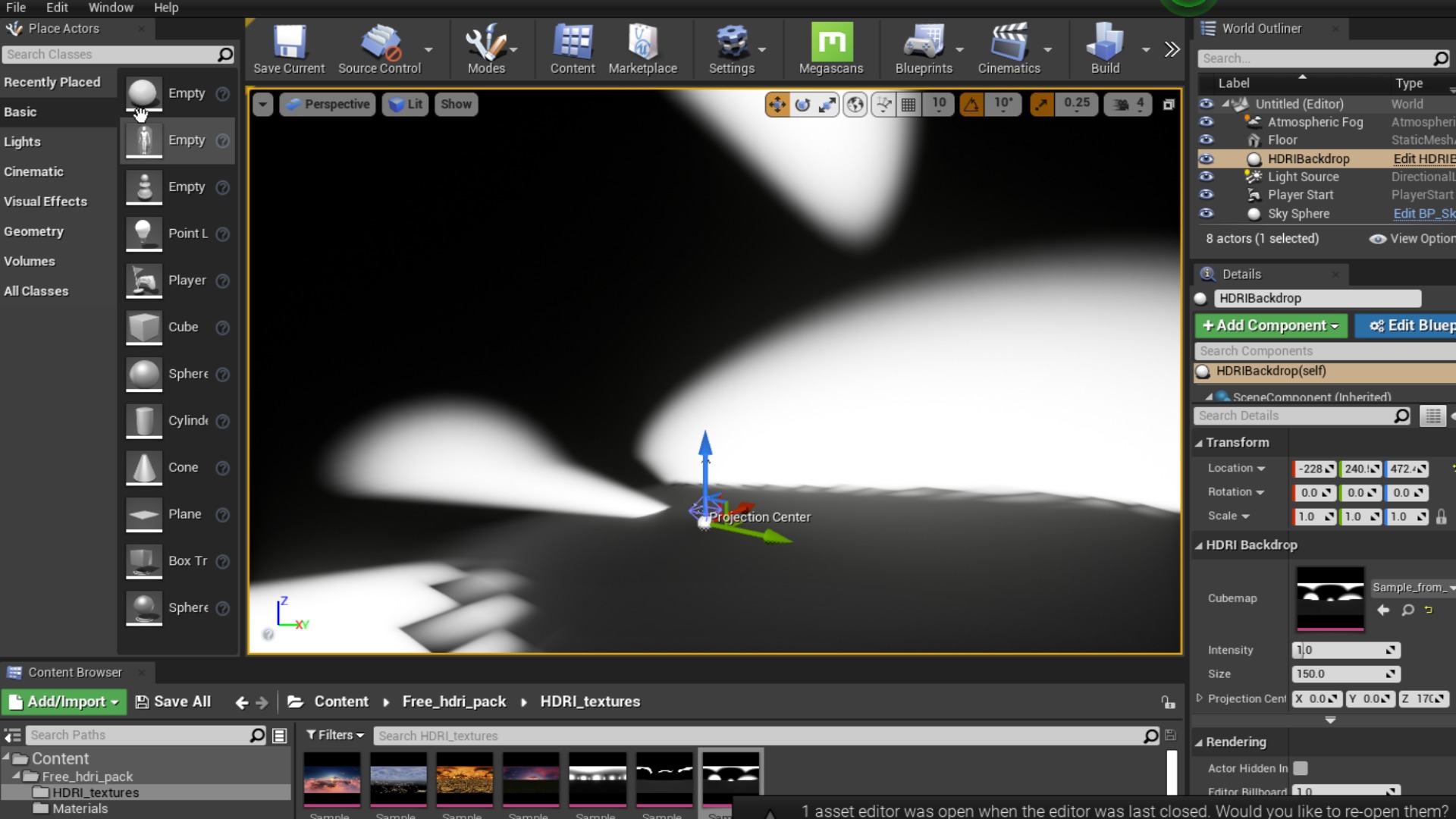
Task: Open the Edit menu
Action: [x=57, y=8]
